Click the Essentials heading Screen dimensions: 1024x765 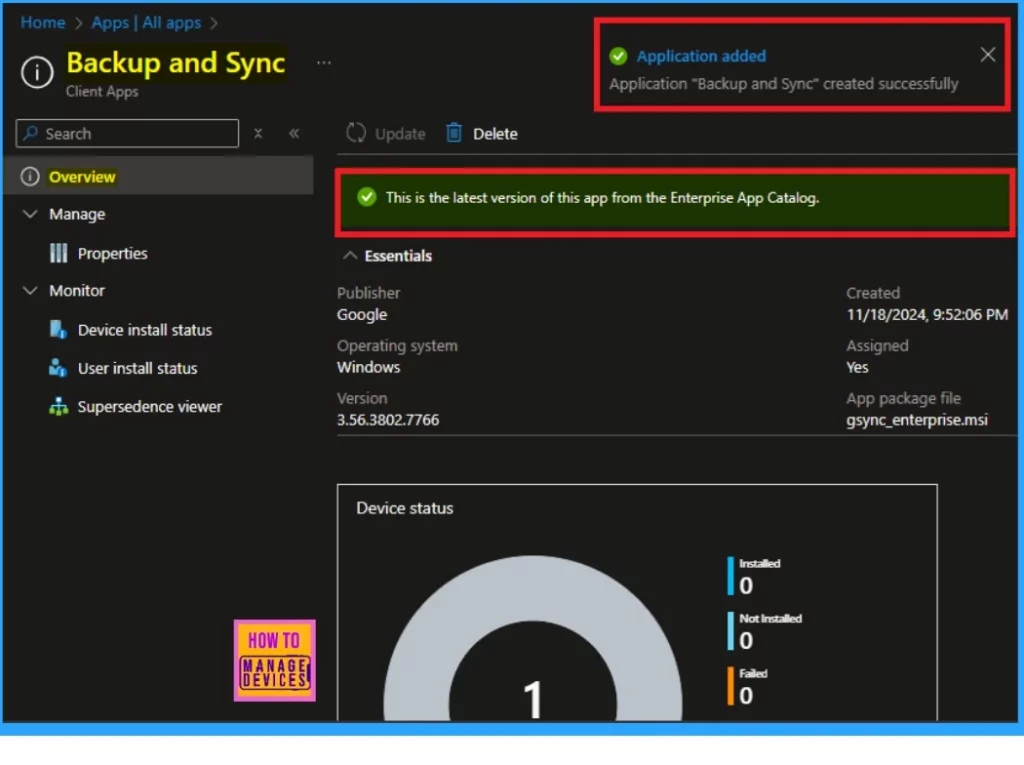398,256
